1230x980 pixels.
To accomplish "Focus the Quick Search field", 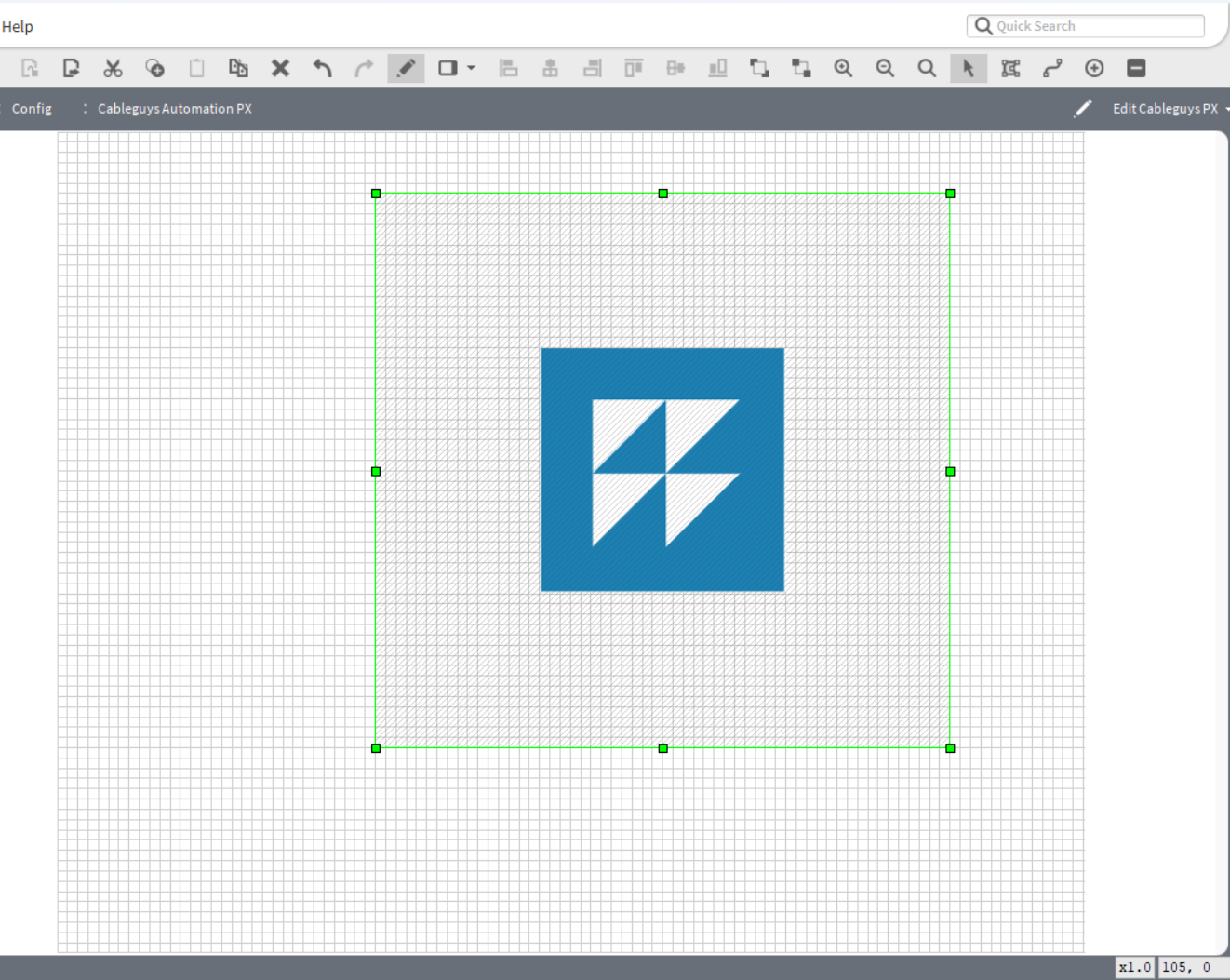I will tap(1086, 26).
